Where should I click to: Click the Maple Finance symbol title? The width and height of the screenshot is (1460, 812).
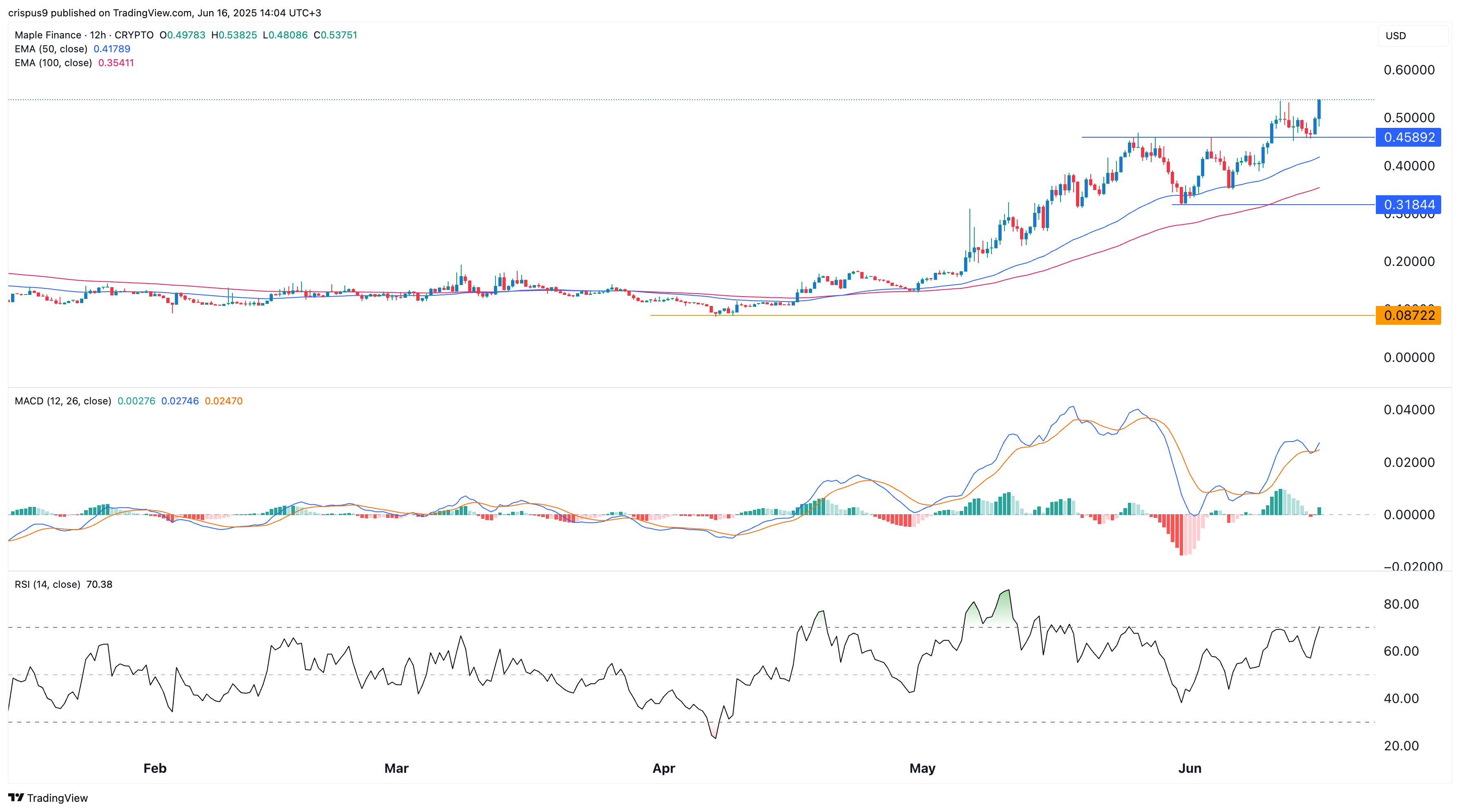click(x=48, y=35)
